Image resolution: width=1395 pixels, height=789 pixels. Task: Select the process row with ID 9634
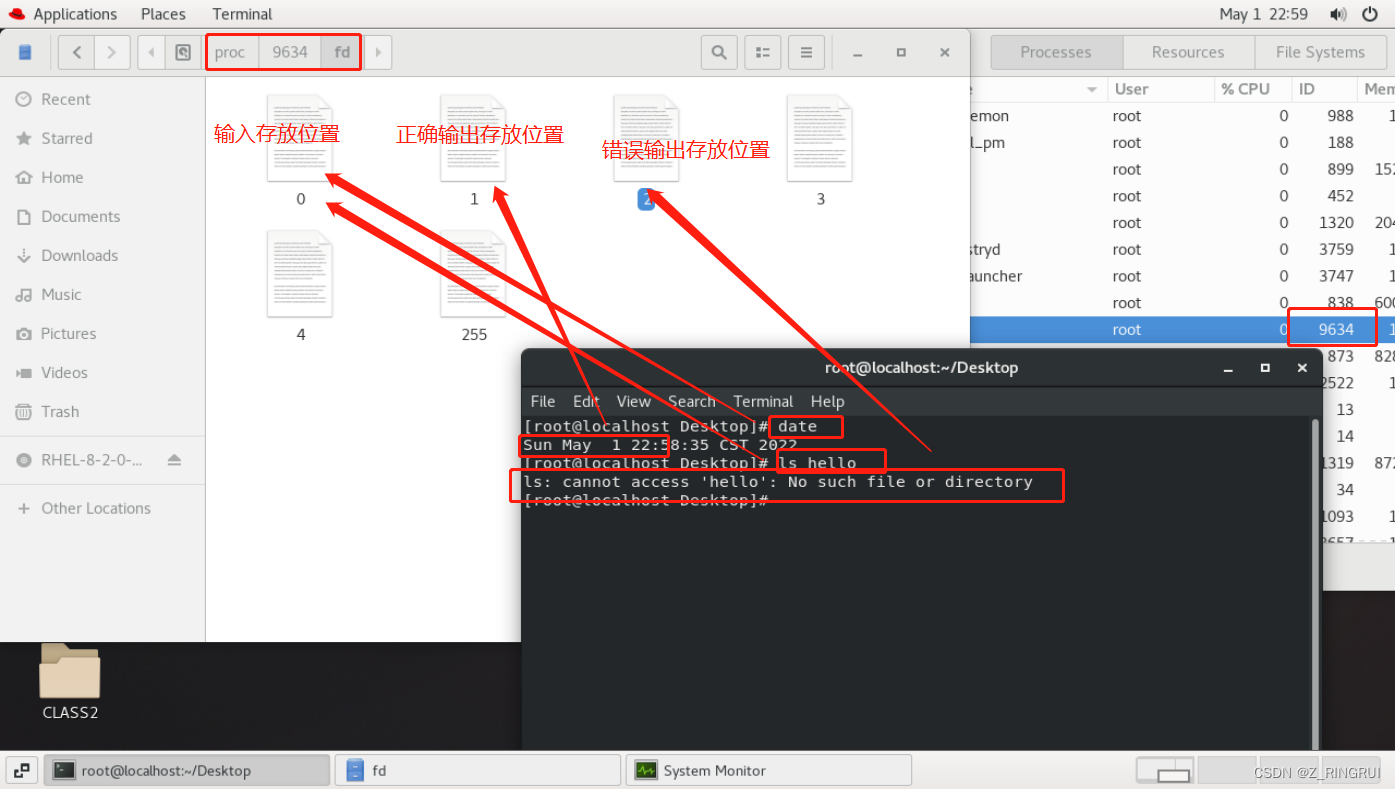tap(1182, 329)
